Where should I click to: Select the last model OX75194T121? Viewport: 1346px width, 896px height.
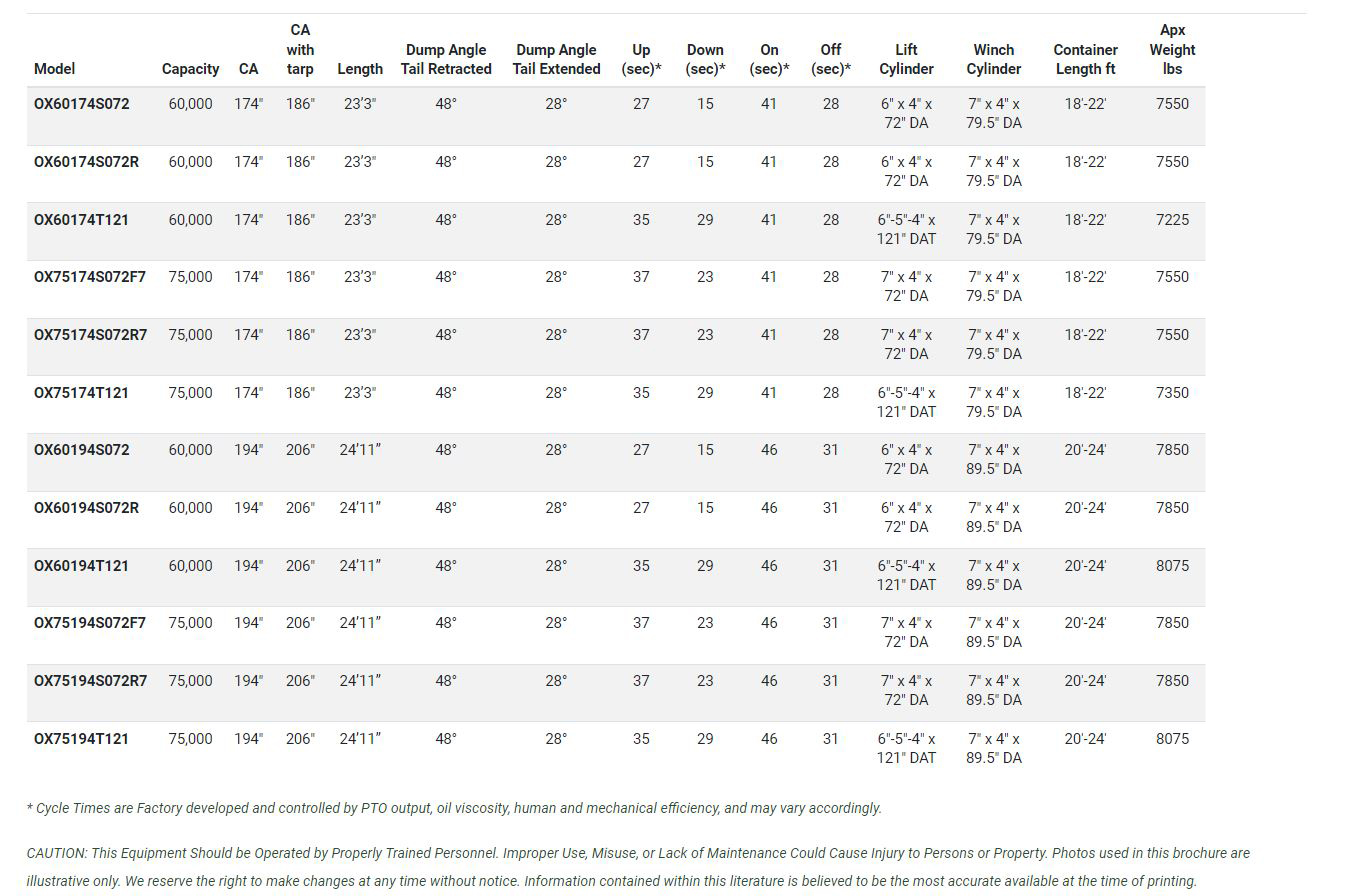click(81, 739)
